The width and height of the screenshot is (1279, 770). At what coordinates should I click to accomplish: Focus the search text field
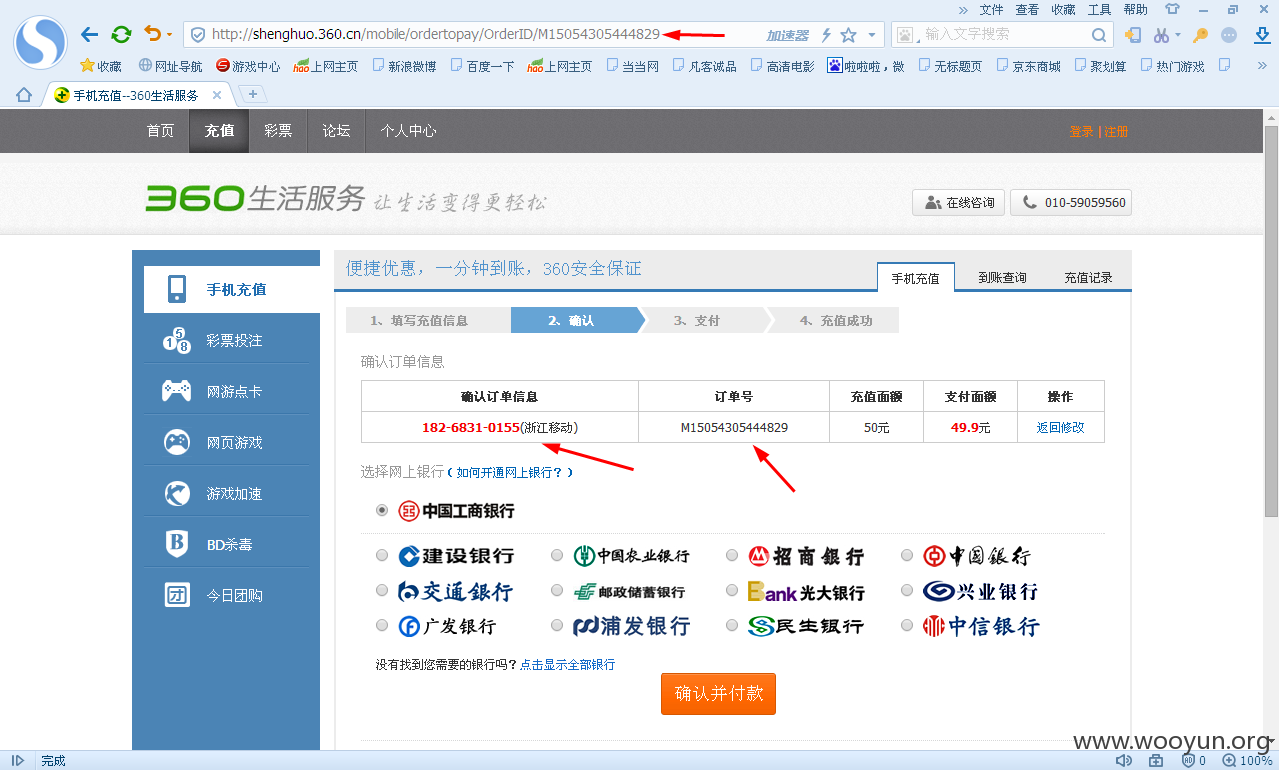(x=1004, y=35)
